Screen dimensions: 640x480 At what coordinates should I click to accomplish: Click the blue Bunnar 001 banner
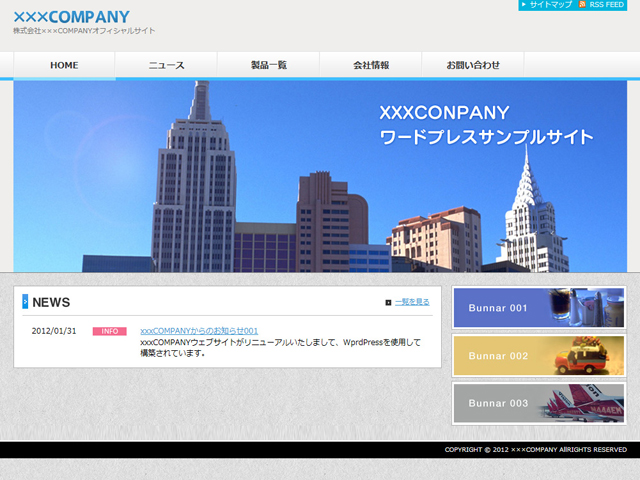coord(539,308)
